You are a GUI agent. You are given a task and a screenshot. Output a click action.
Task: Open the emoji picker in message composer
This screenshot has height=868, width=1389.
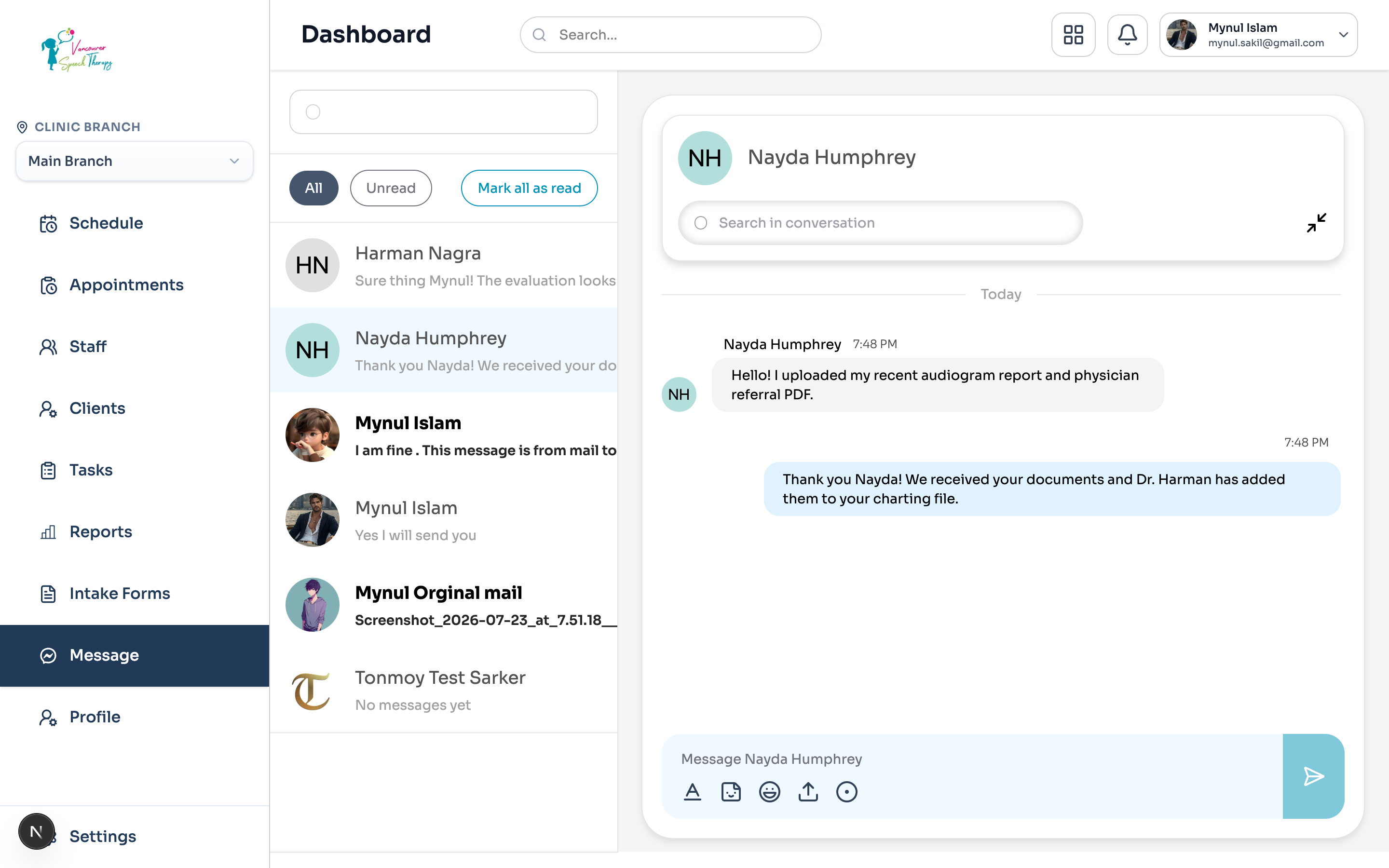769,792
